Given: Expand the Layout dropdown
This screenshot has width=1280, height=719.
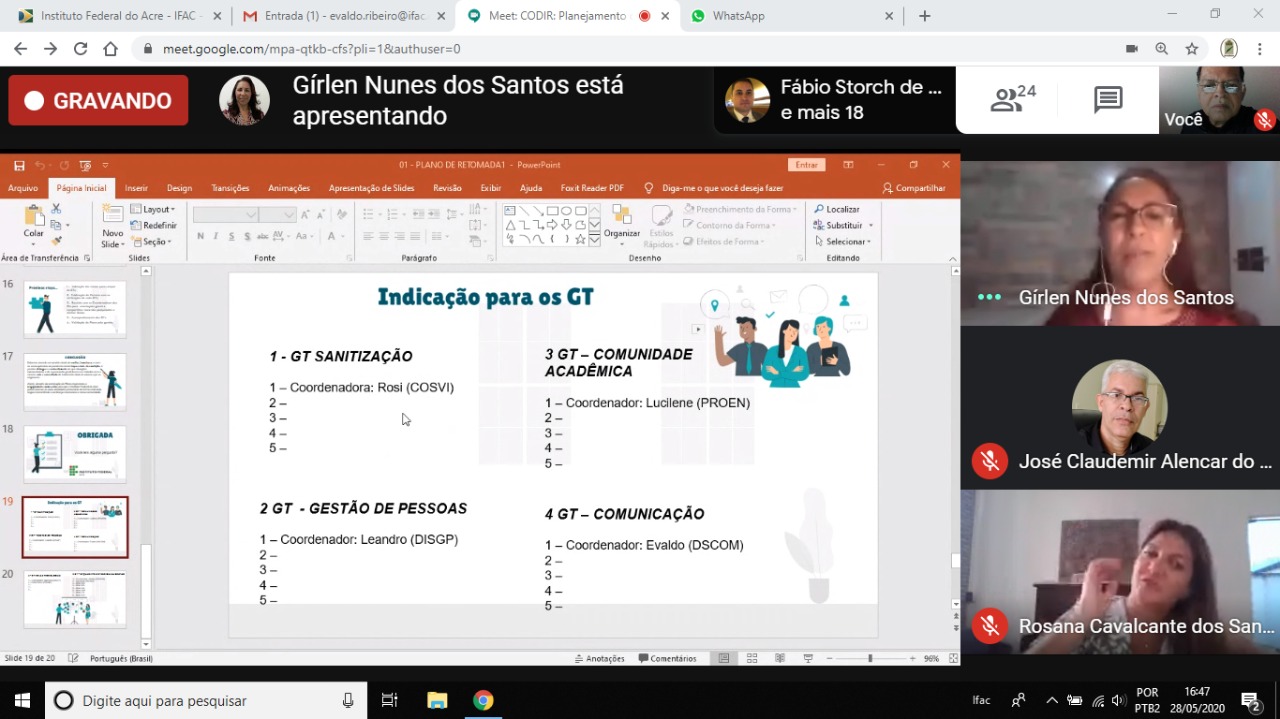Looking at the screenshot, I should click(x=157, y=210).
